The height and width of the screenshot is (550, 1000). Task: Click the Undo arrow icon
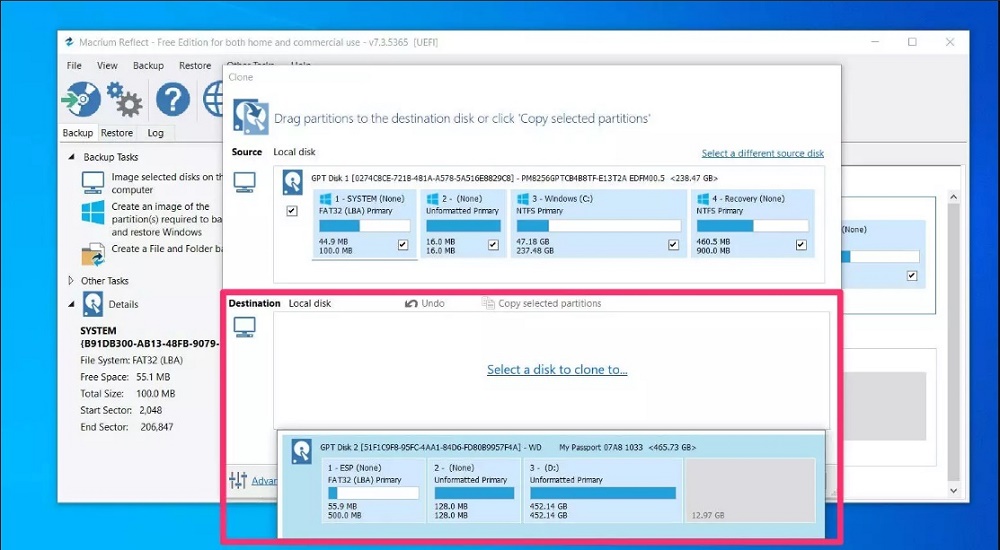pyautogui.click(x=411, y=304)
